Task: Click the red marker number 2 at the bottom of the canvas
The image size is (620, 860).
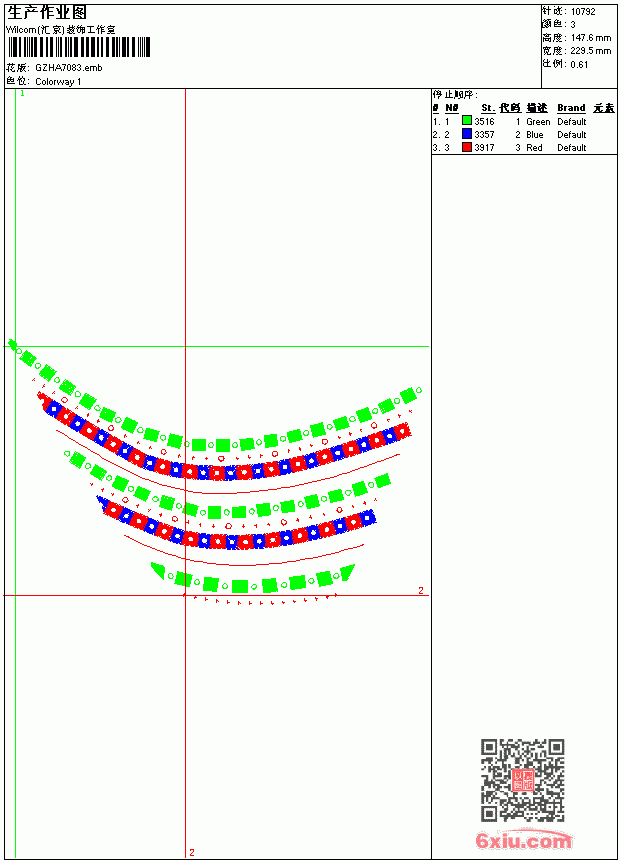Action: pyautogui.click(x=191, y=852)
